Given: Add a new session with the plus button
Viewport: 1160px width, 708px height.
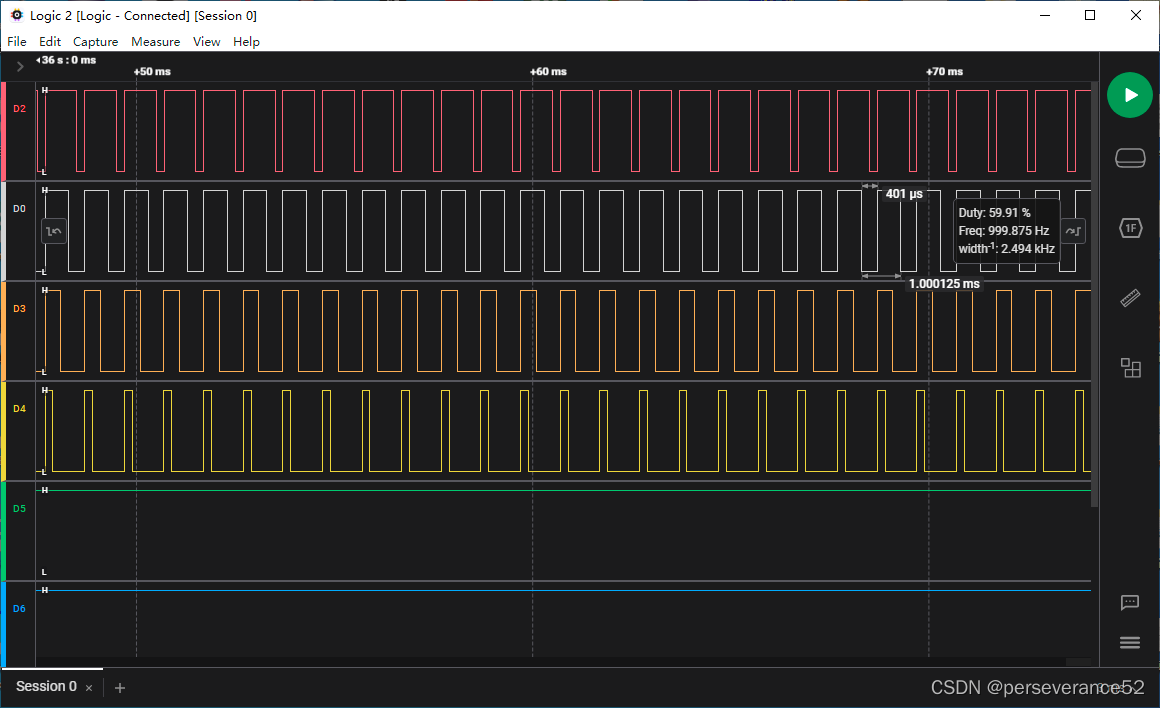Looking at the screenshot, I should 119,688.
